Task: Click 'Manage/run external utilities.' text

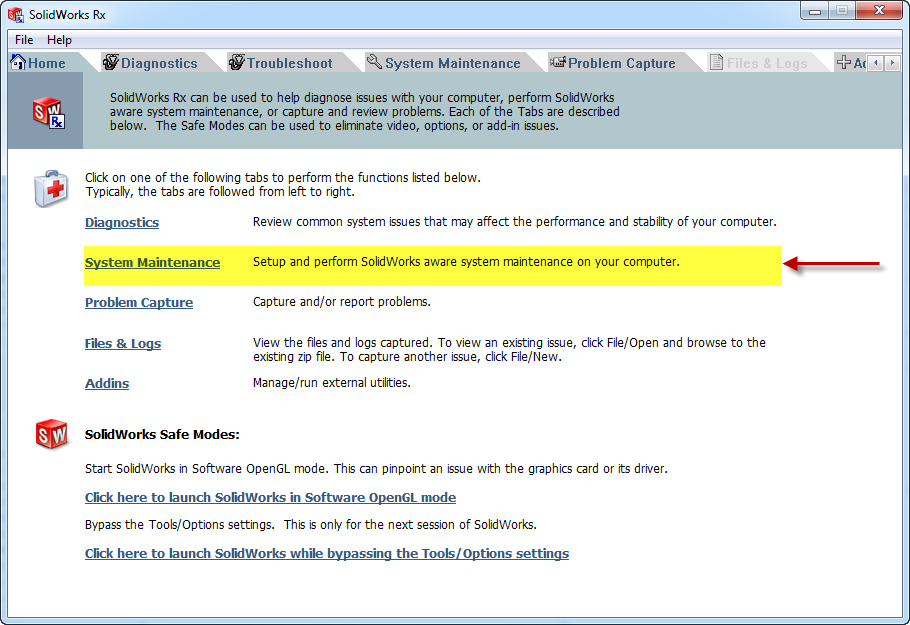Action: coord(331,382)
